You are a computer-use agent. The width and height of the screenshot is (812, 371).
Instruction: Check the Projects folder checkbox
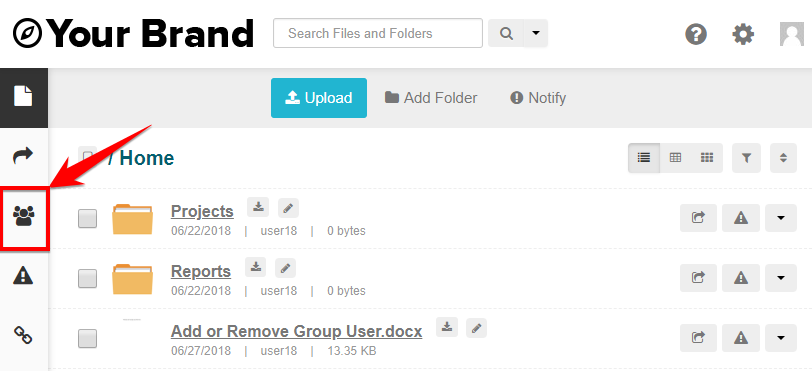pyautogui.click(x=87, y=218)
